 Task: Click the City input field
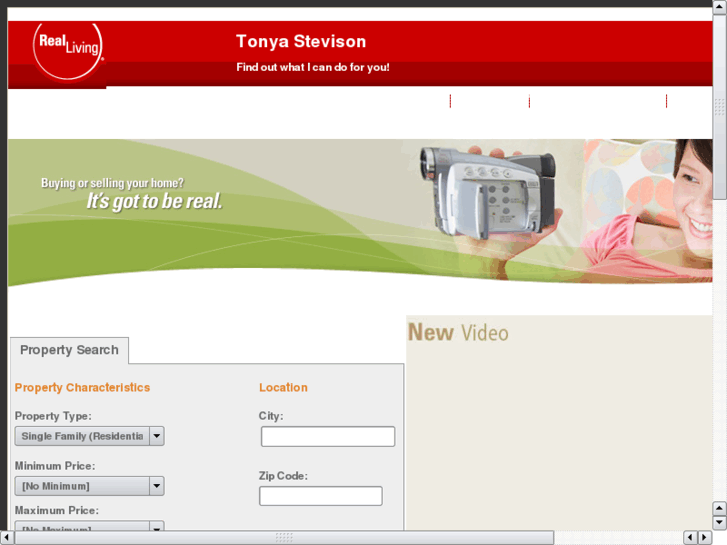click(x=328, y=436)
